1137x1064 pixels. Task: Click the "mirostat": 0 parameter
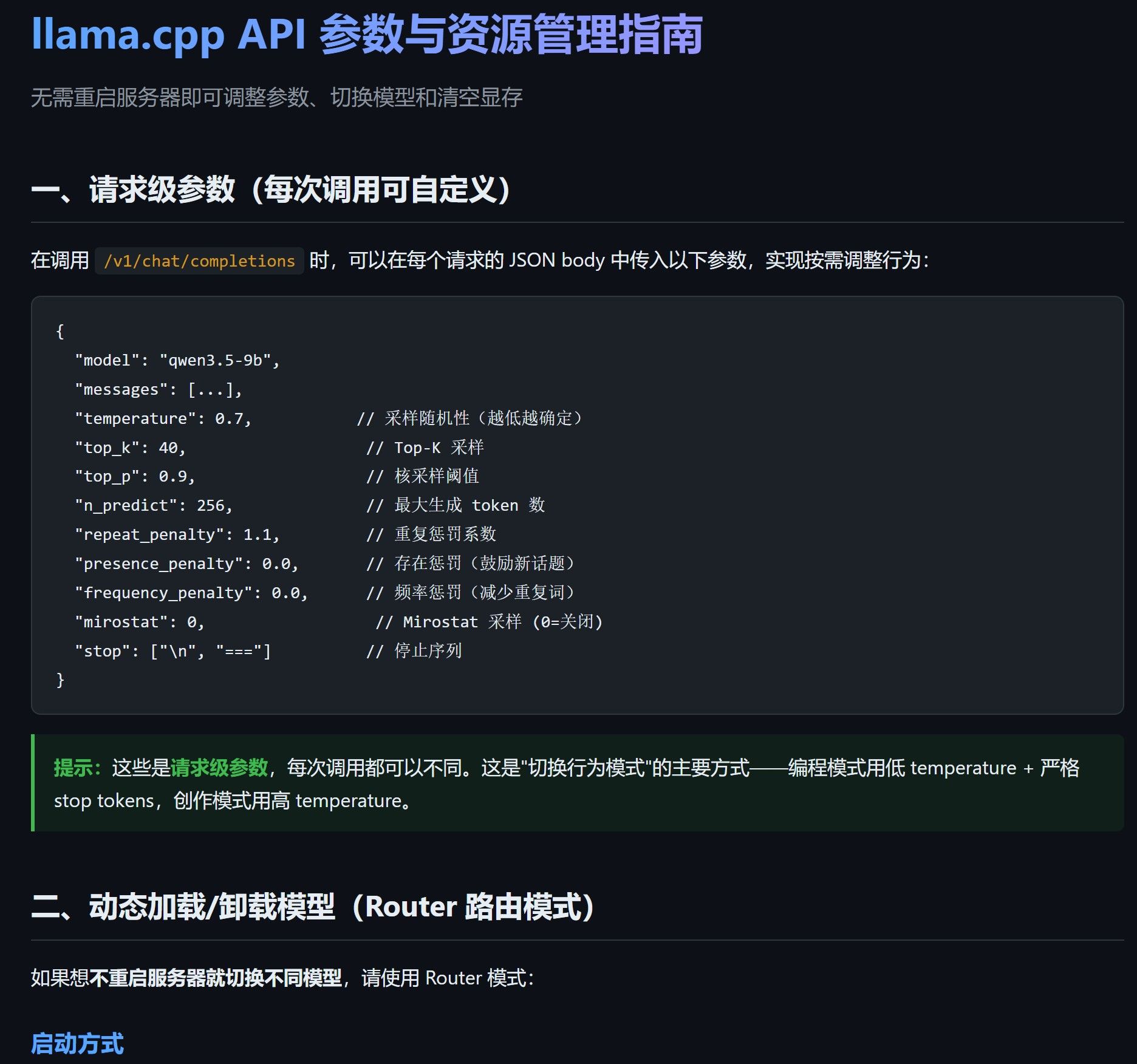coord(140,622)
